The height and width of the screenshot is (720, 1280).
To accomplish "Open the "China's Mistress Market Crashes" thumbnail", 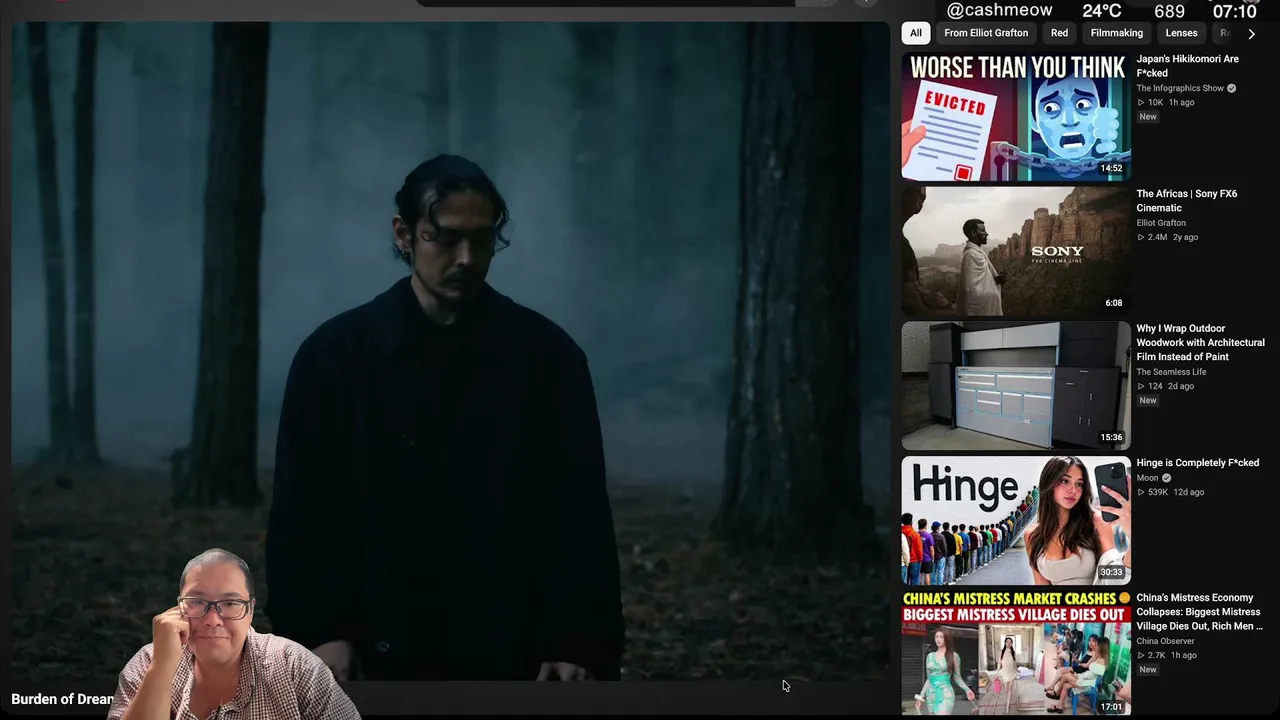I will click(1016, 653).
